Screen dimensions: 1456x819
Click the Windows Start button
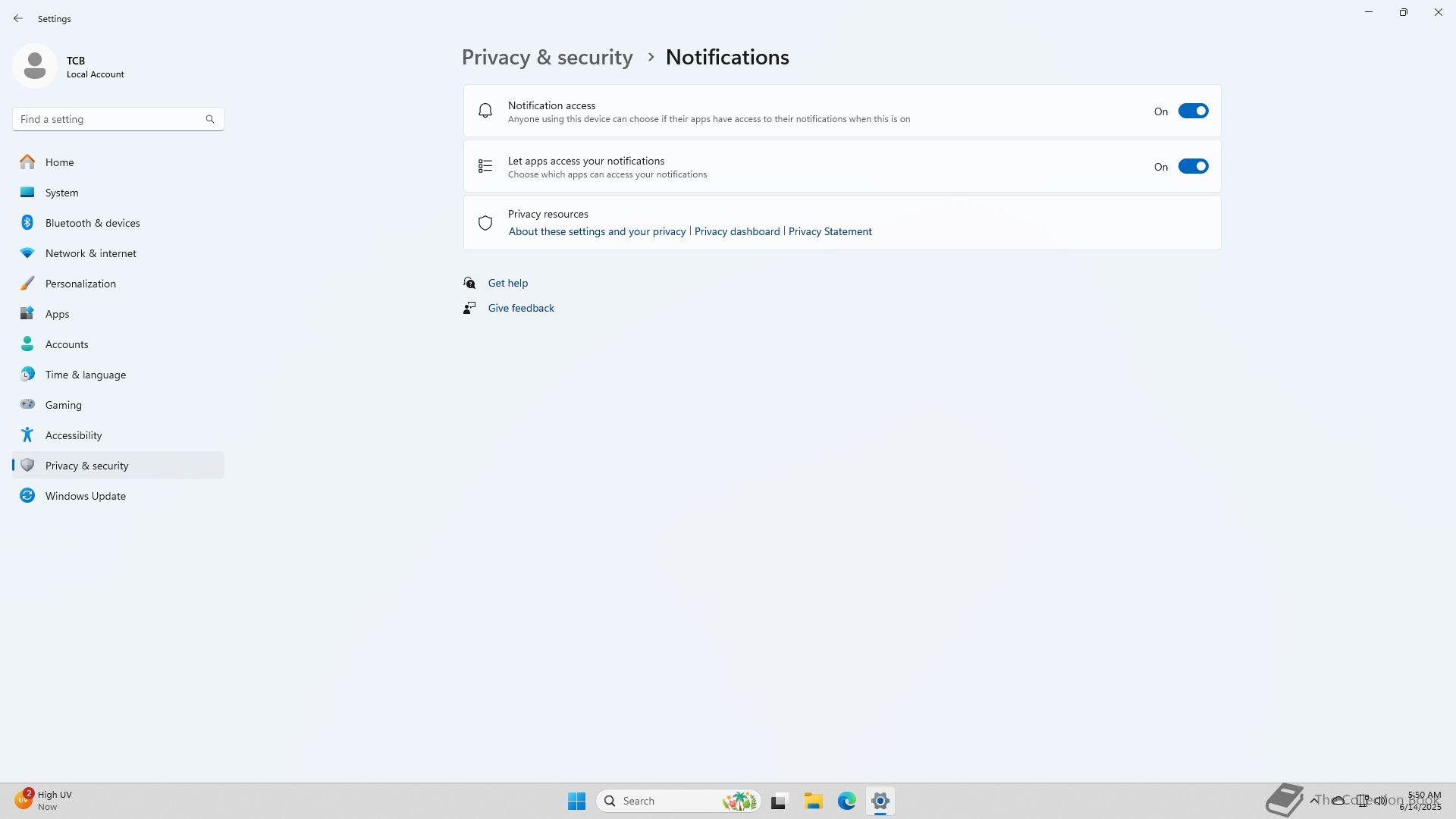576,801
